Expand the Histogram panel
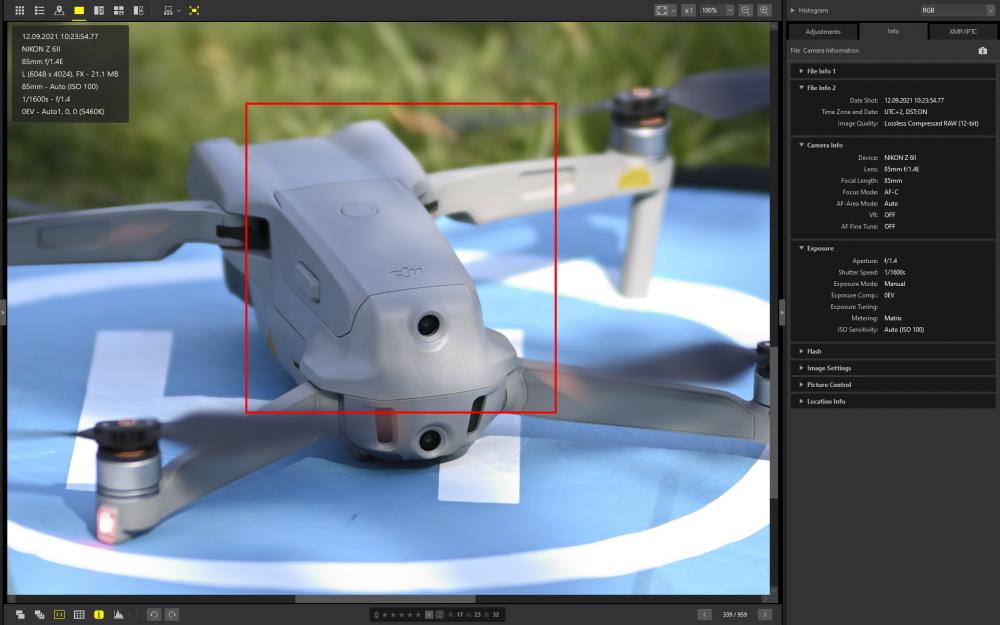The height and width of the screenshot is (625, 1000). 793,10
